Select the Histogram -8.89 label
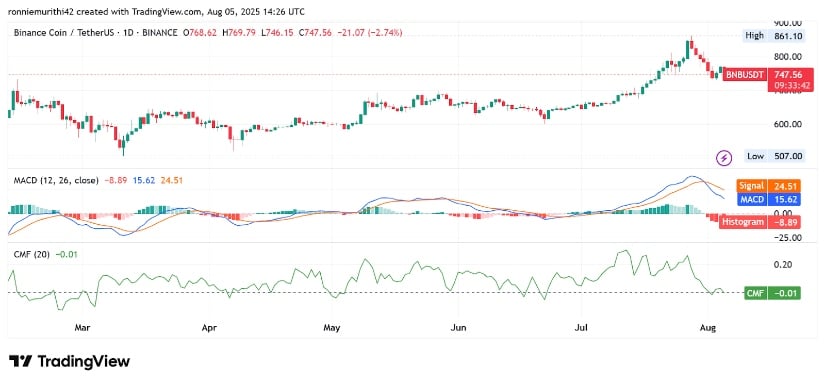Viewport: 825px width, 384px height. tap(760, 222)
